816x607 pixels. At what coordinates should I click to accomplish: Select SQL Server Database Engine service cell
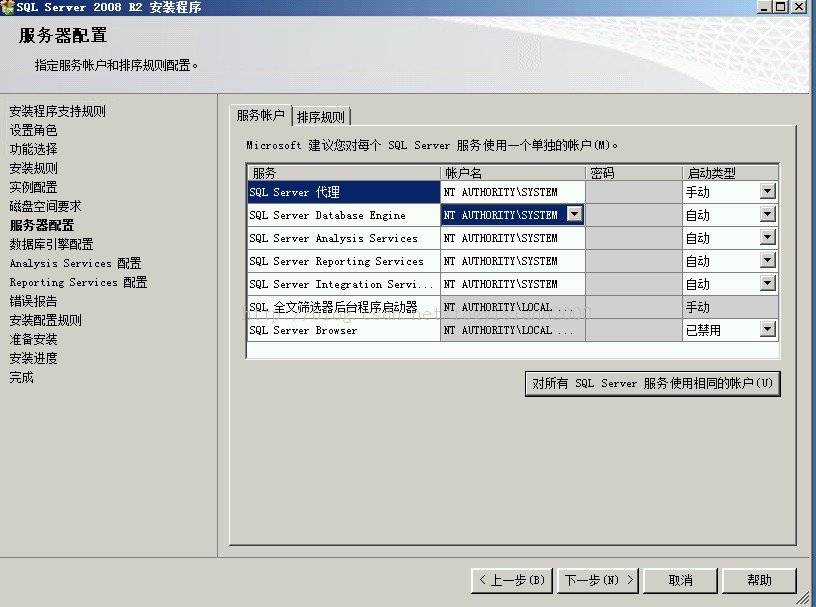[343, 215]
